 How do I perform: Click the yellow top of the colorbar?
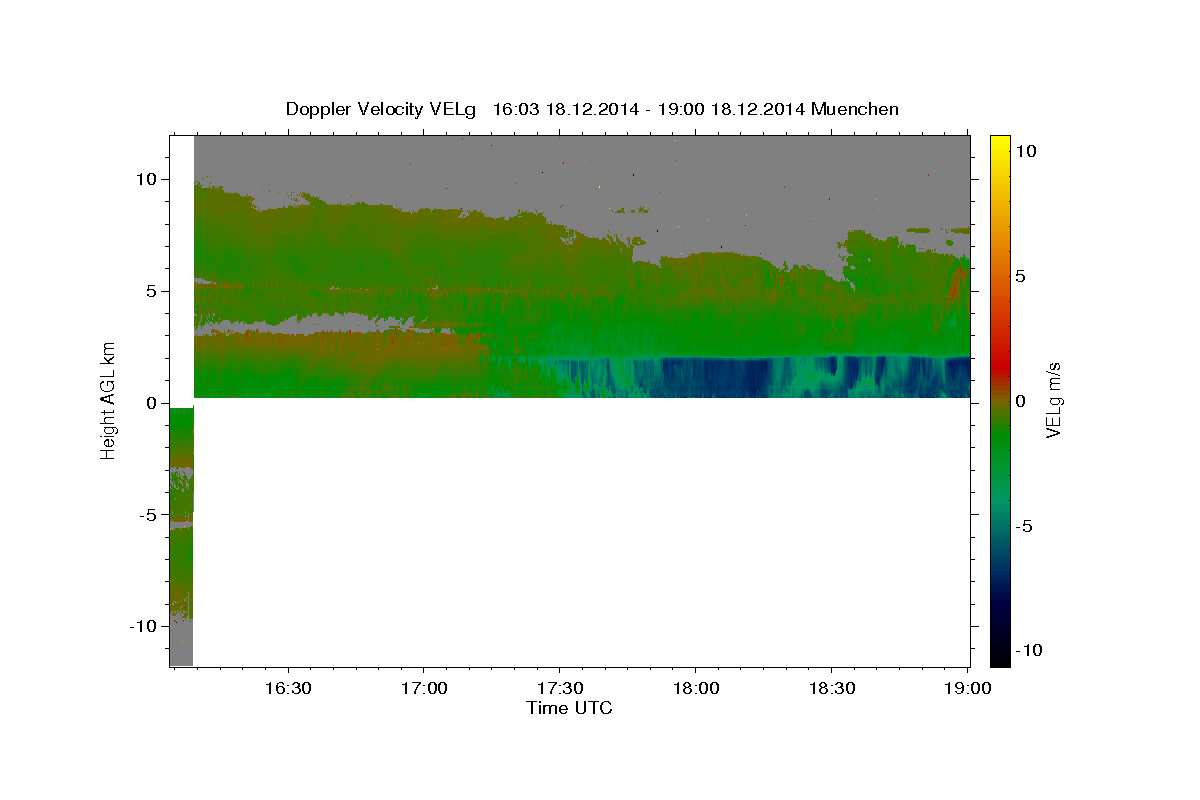pyautogui.click(x=999, y=144)
